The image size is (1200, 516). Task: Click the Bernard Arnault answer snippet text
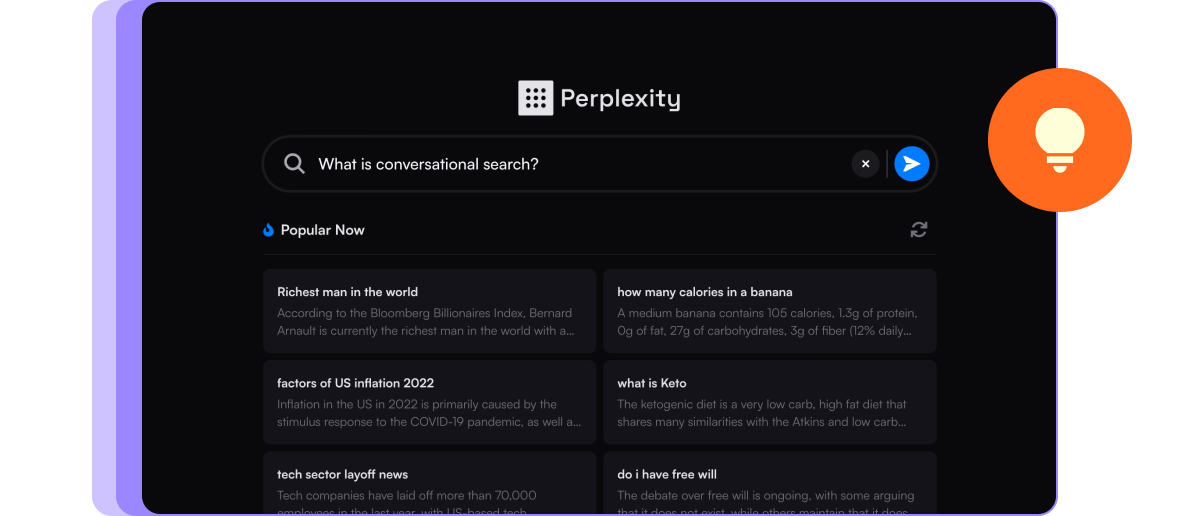pos(426,322)
